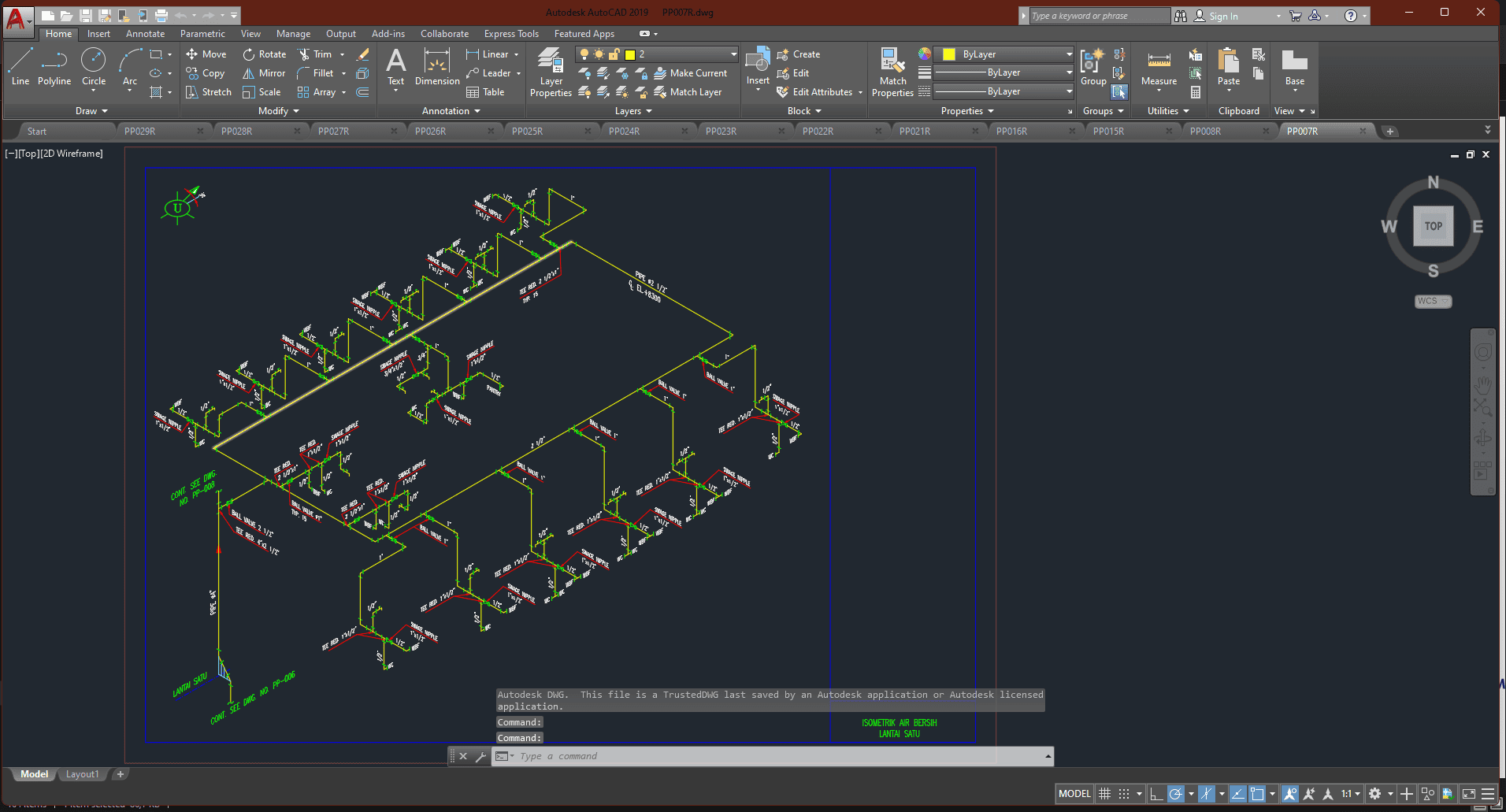1506x812 pixels.
Task: Toggle Ortho mode in status bar
Action: 1155,794
